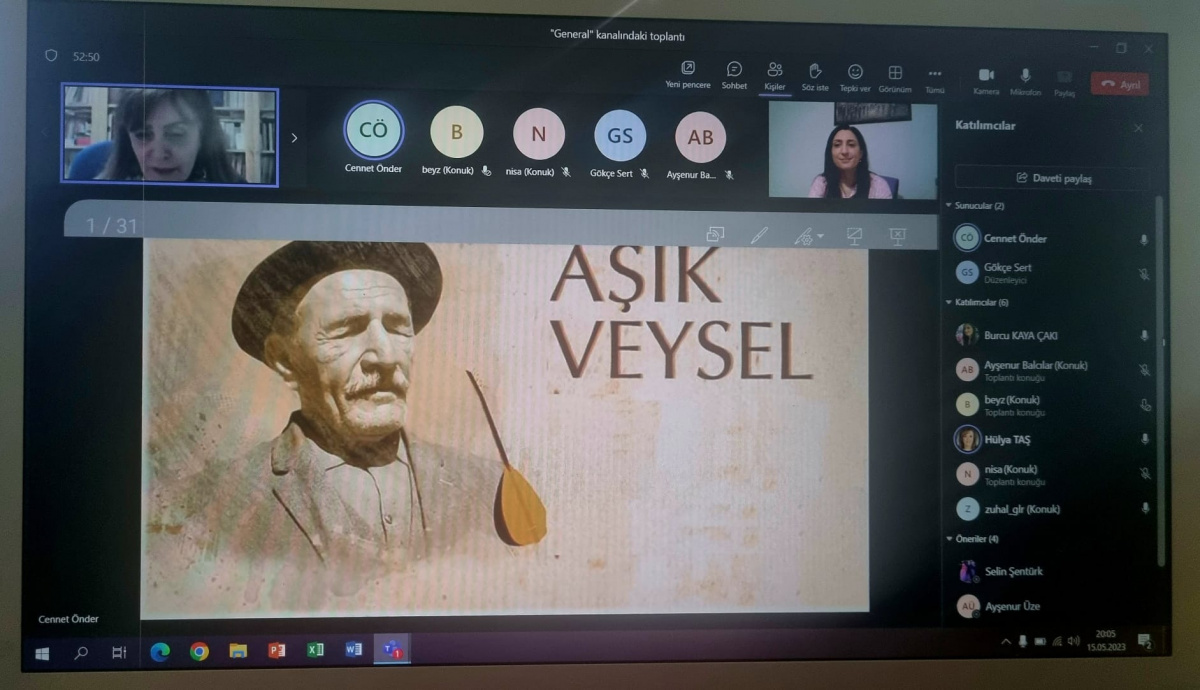The width and height of the screenshot is (1200, 690).
Task: Click the CÖ avatar of Cennet Önder
Action: (373, 130)
